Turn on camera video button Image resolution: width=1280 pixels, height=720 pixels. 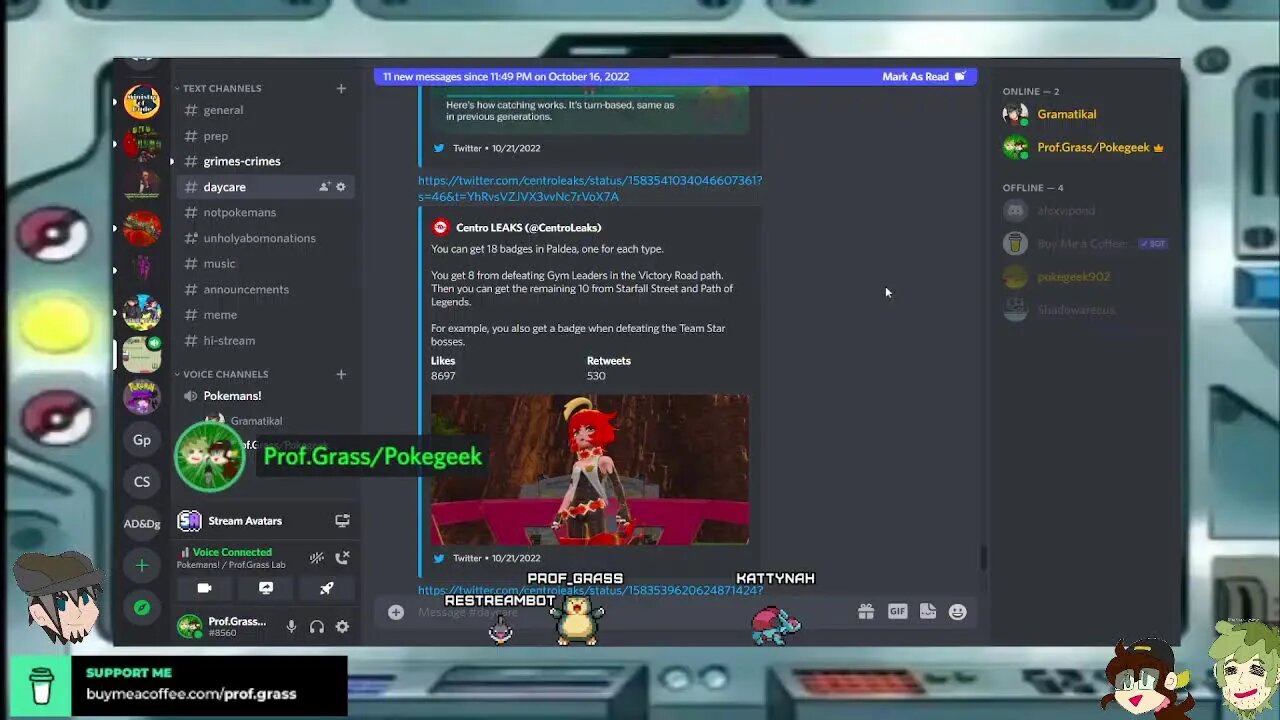click(204, 588)
